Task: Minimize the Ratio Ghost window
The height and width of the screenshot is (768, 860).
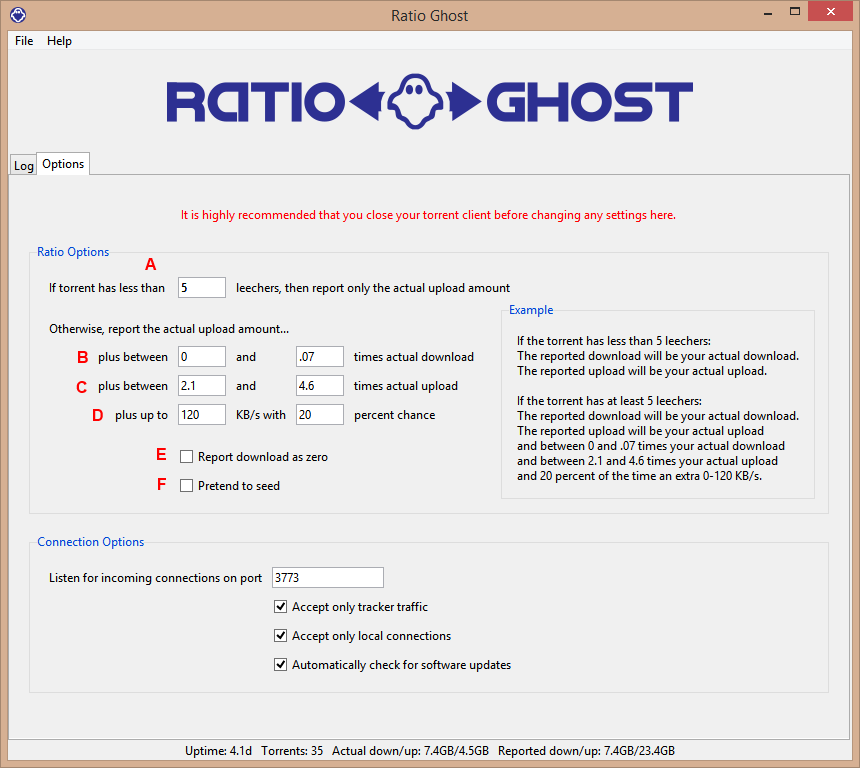Action: [x=768, y=12]
